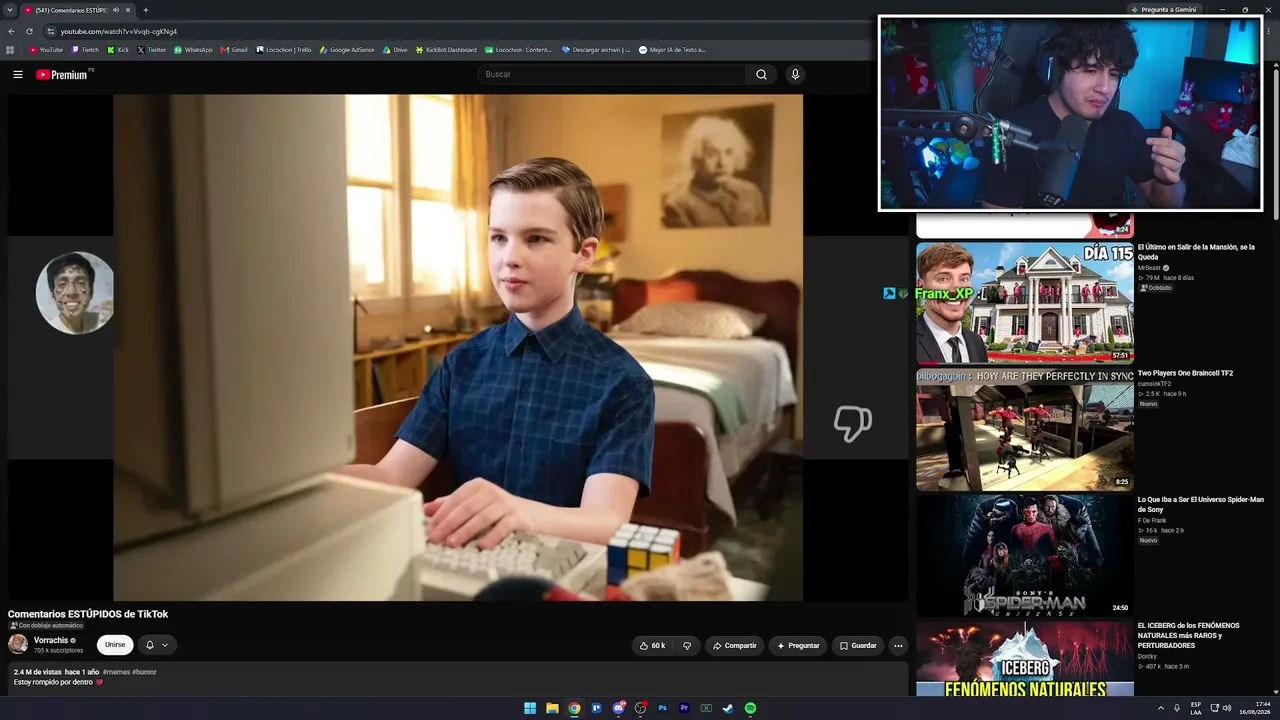The image size is (1280, 720).
Task: Click the video title text
Action: 88,614
